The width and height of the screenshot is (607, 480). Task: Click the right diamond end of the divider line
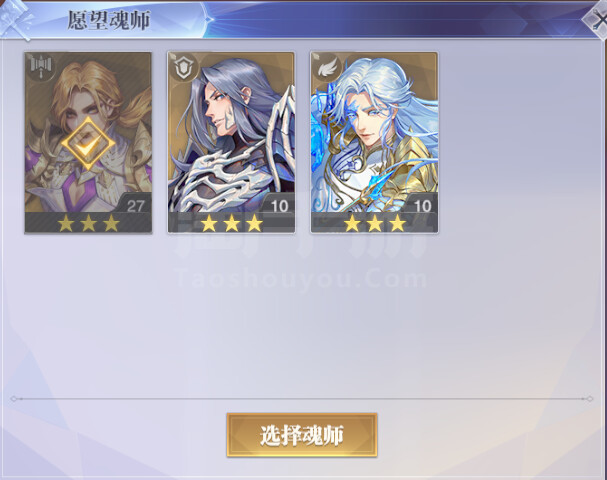tap(589, 399)
